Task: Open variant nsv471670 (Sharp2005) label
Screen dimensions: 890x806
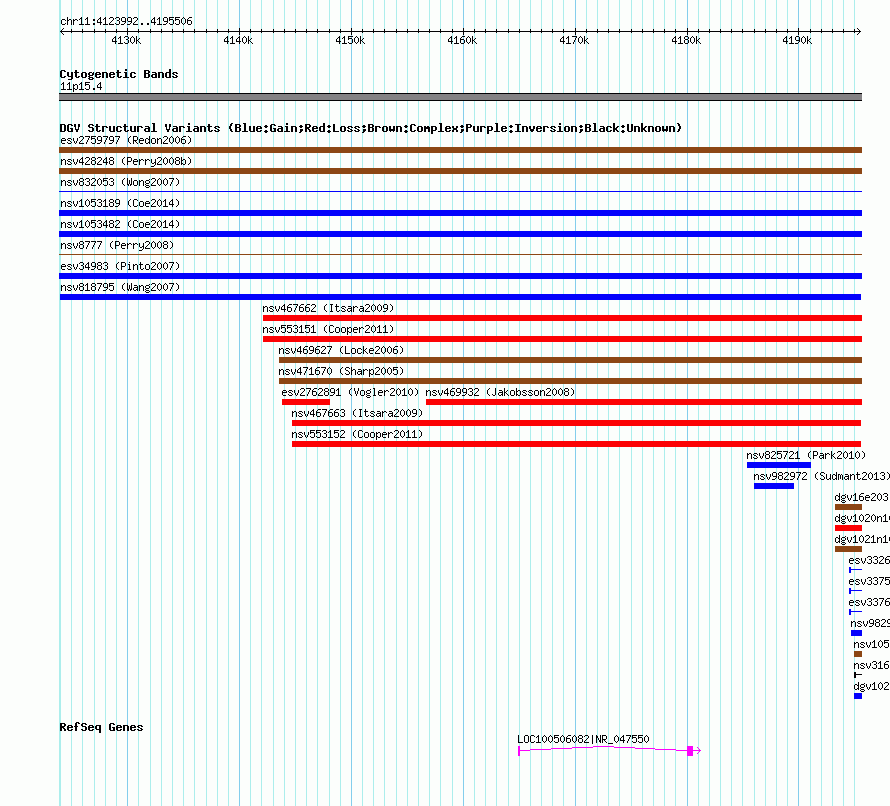Action: point(341,371)
